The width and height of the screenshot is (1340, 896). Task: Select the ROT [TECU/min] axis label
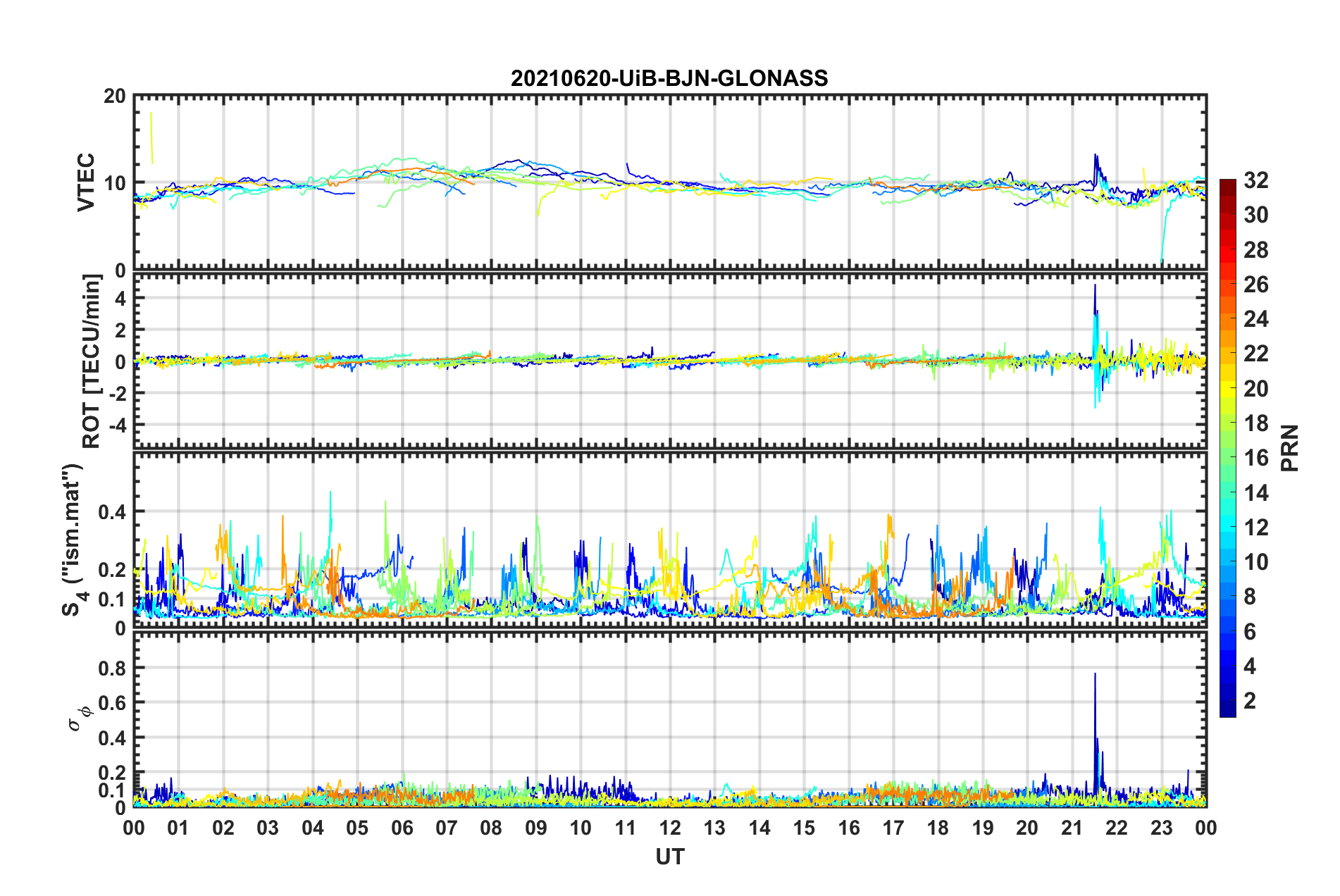tap(92, 361)
